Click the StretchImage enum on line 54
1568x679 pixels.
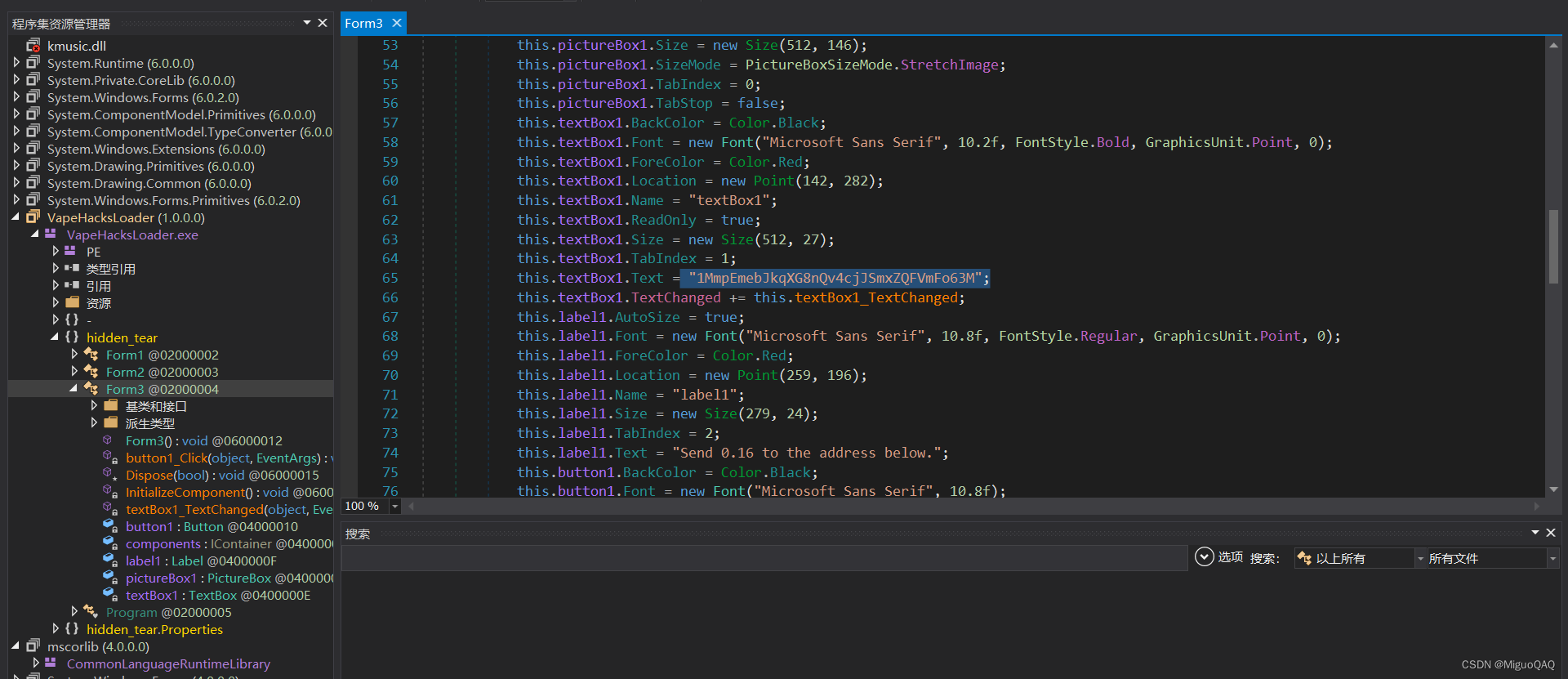[x=949, y=65]
